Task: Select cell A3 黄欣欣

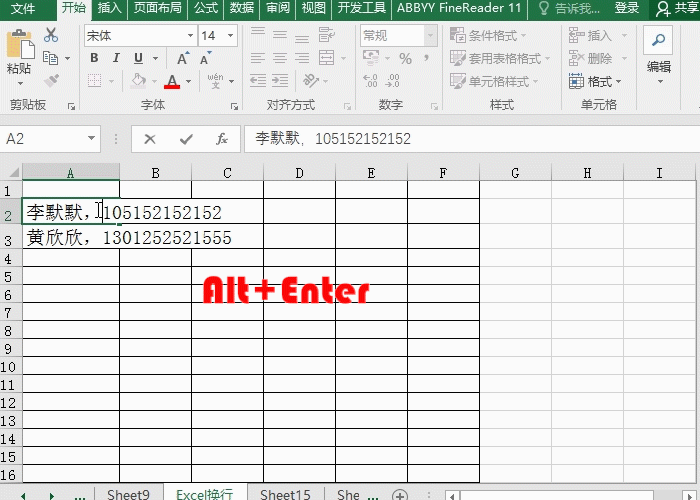Action: click(x=71, y=238)
